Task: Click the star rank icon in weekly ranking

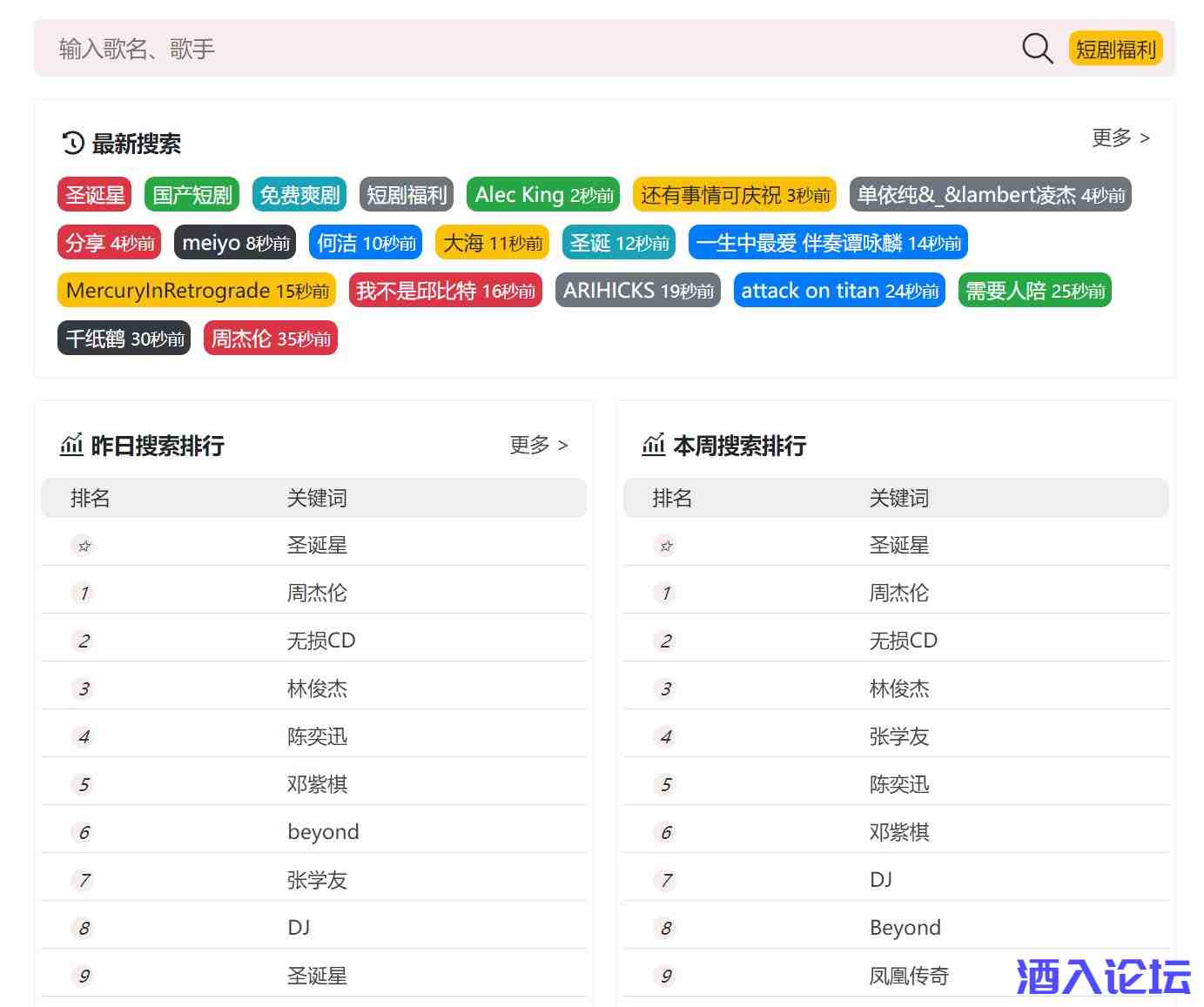Action: [x=666, y=546]
